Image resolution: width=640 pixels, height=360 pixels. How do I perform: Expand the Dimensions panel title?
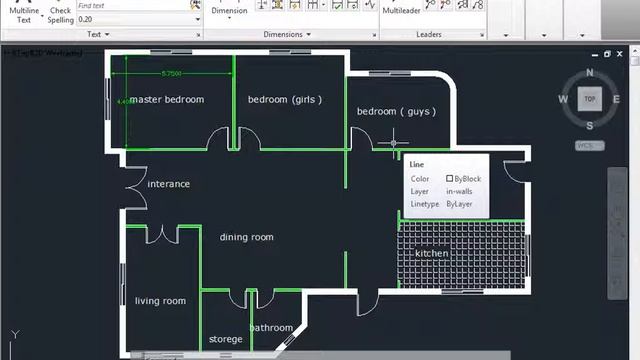(287, 34)
